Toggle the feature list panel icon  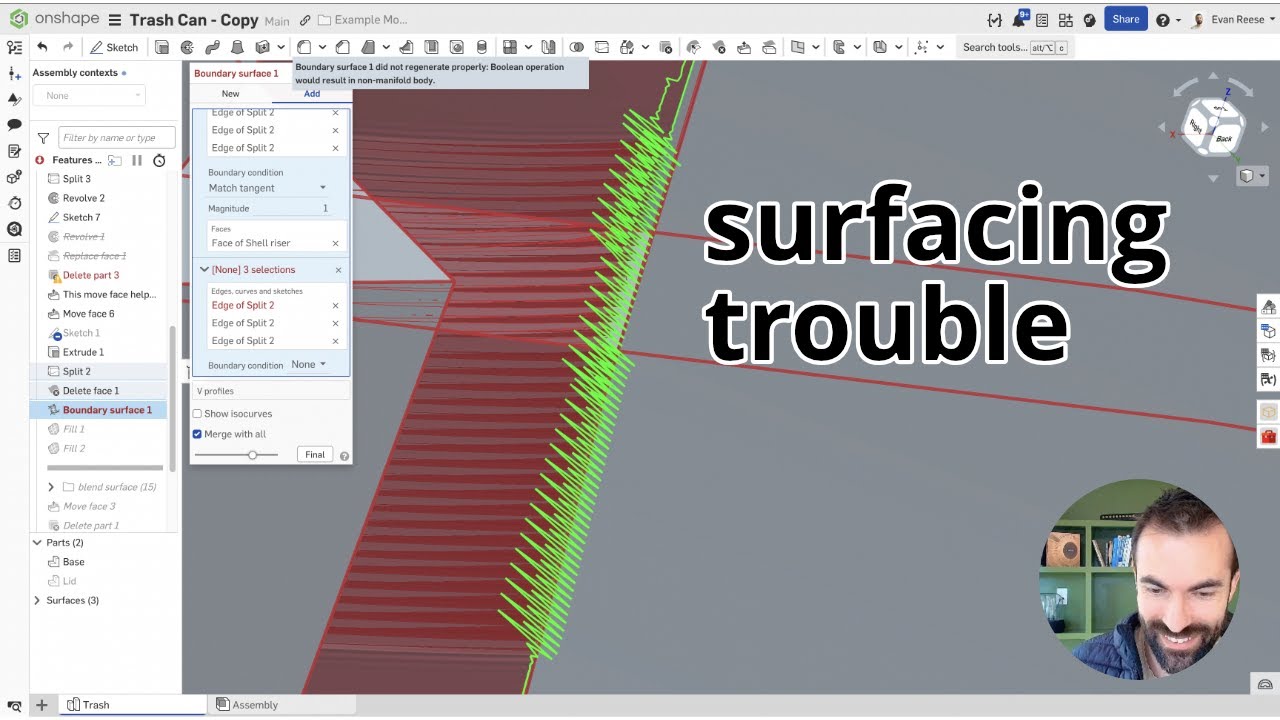coord(14,47)
